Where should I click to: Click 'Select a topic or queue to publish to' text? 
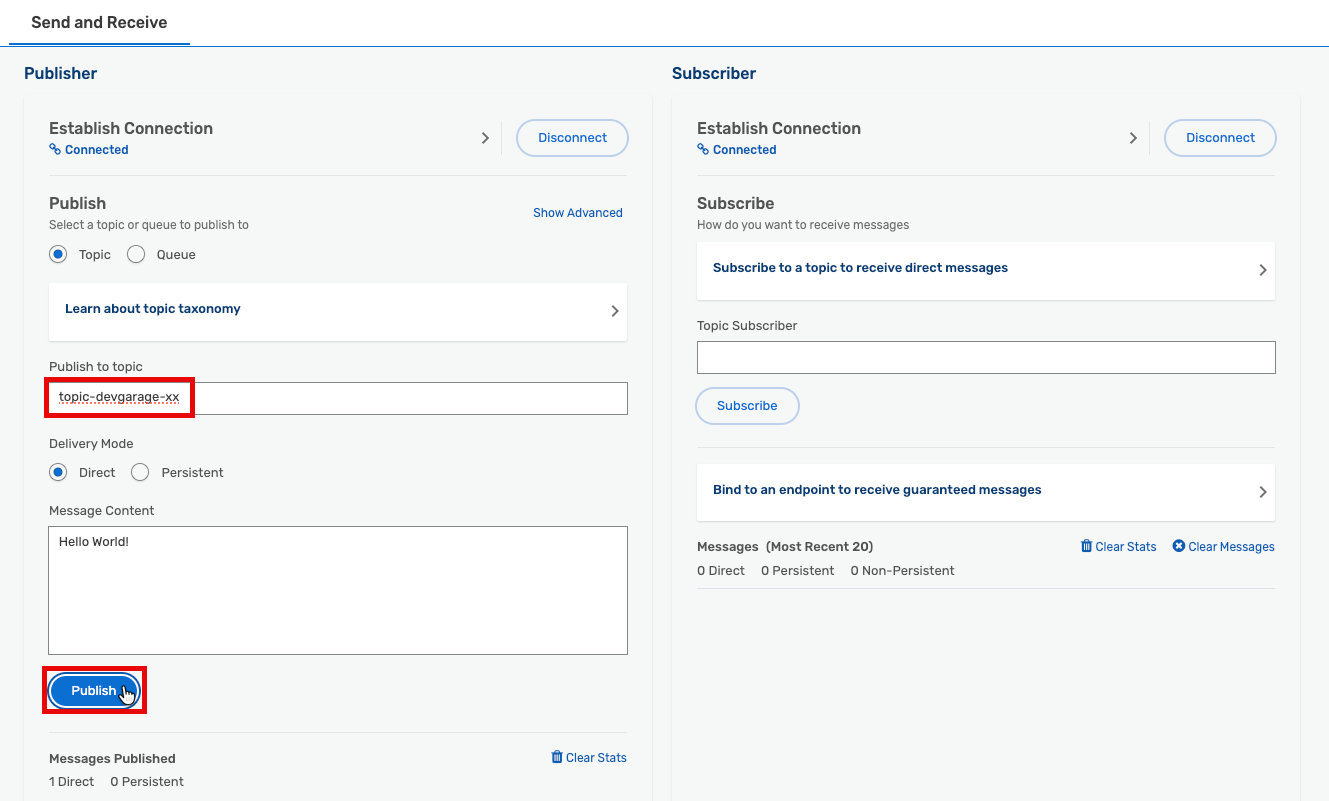[x=149, y=225]
